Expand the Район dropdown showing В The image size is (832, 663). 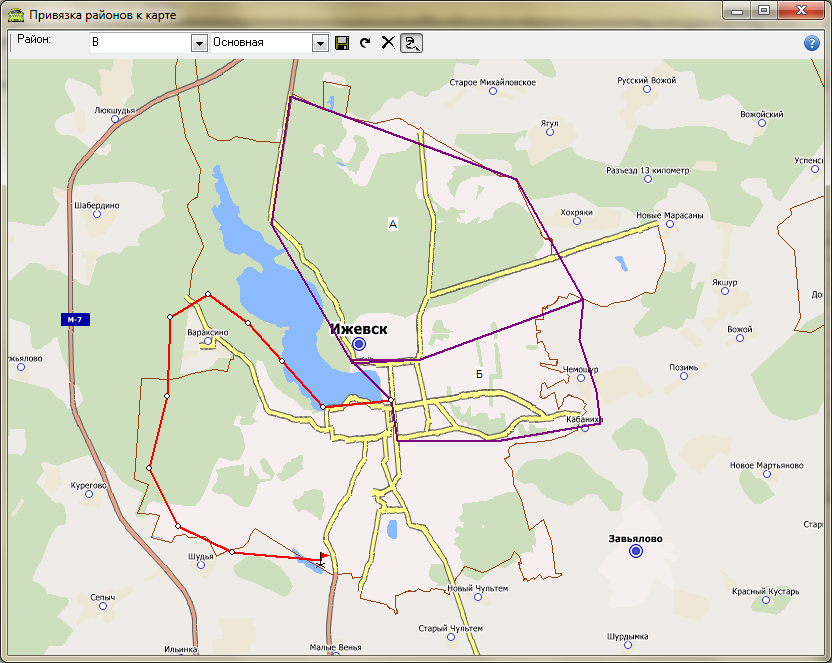tap(198, 43)
